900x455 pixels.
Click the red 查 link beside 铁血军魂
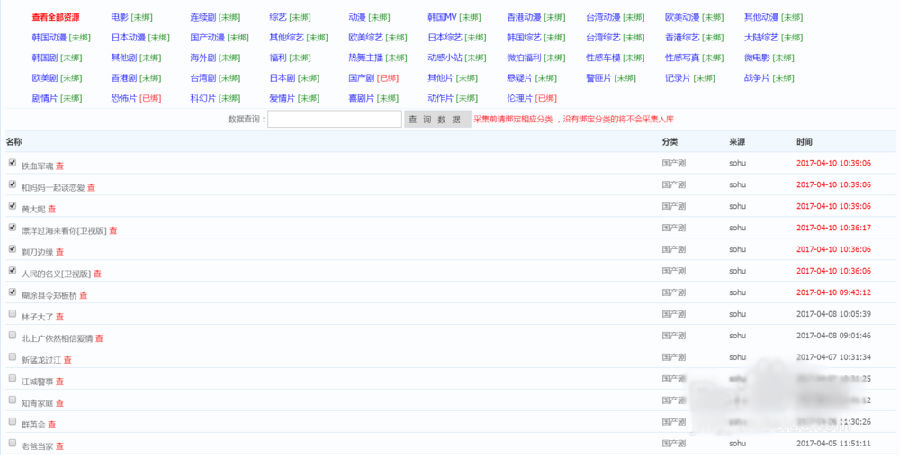(60, 166)
